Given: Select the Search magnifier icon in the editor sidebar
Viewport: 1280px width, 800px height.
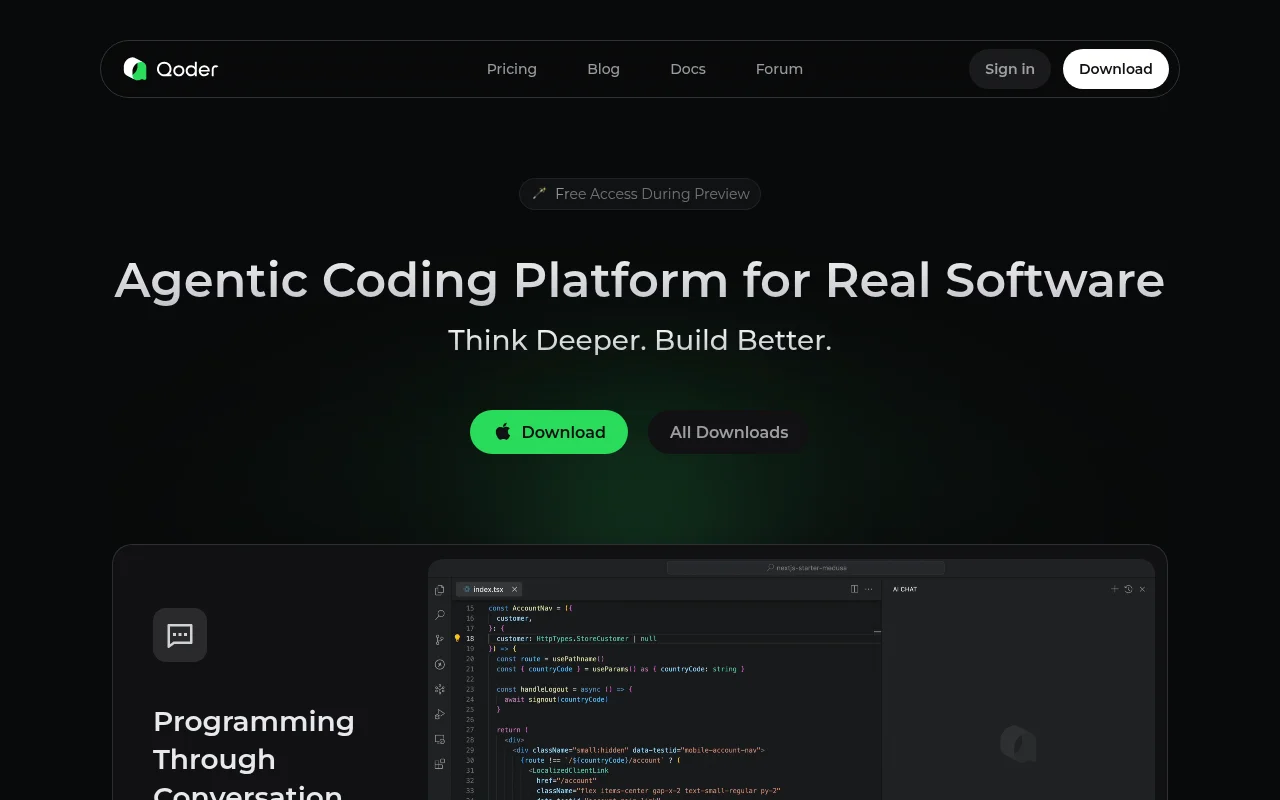Looking at the screenshot, I should coord(439,615).
